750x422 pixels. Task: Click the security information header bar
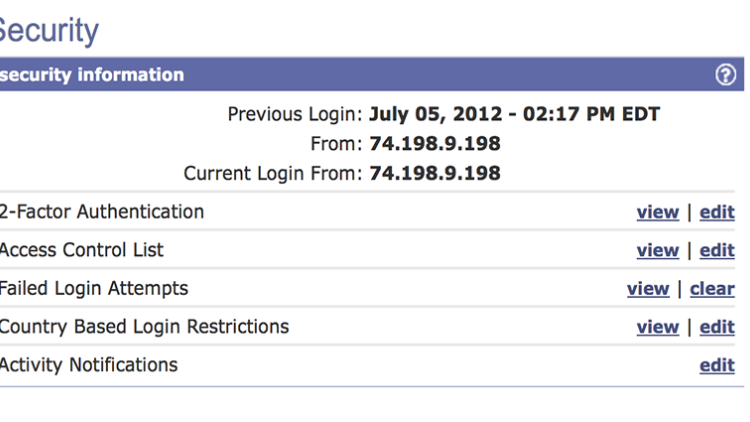click(x=372, y=74)
